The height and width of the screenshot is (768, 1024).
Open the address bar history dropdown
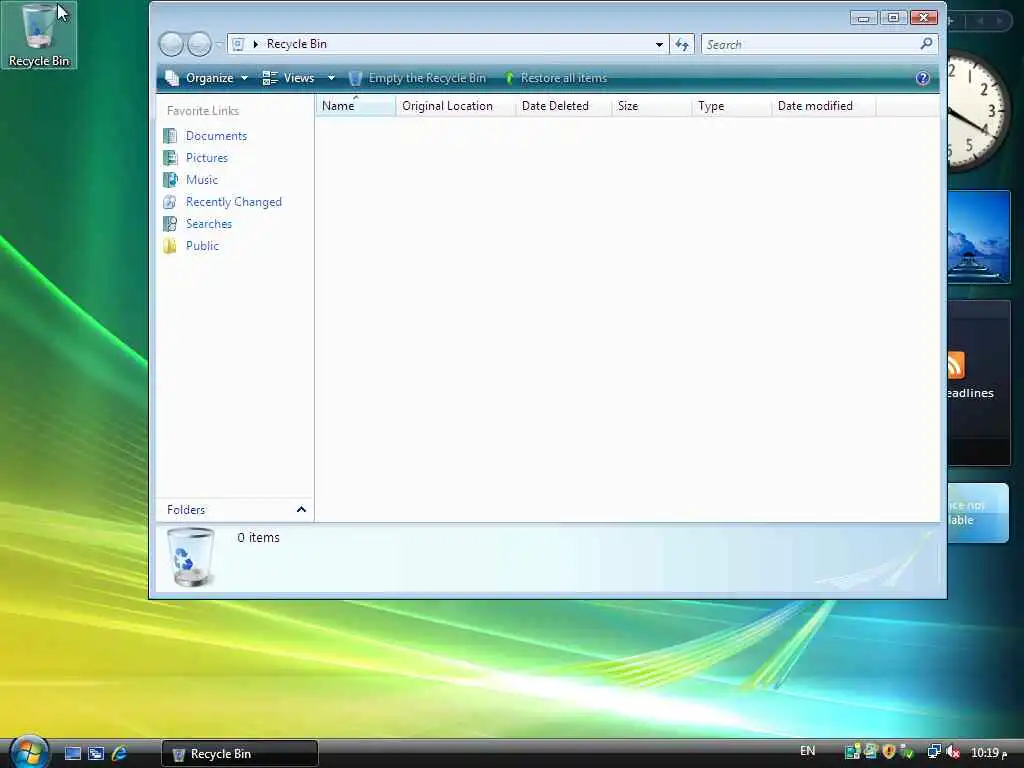659,44
